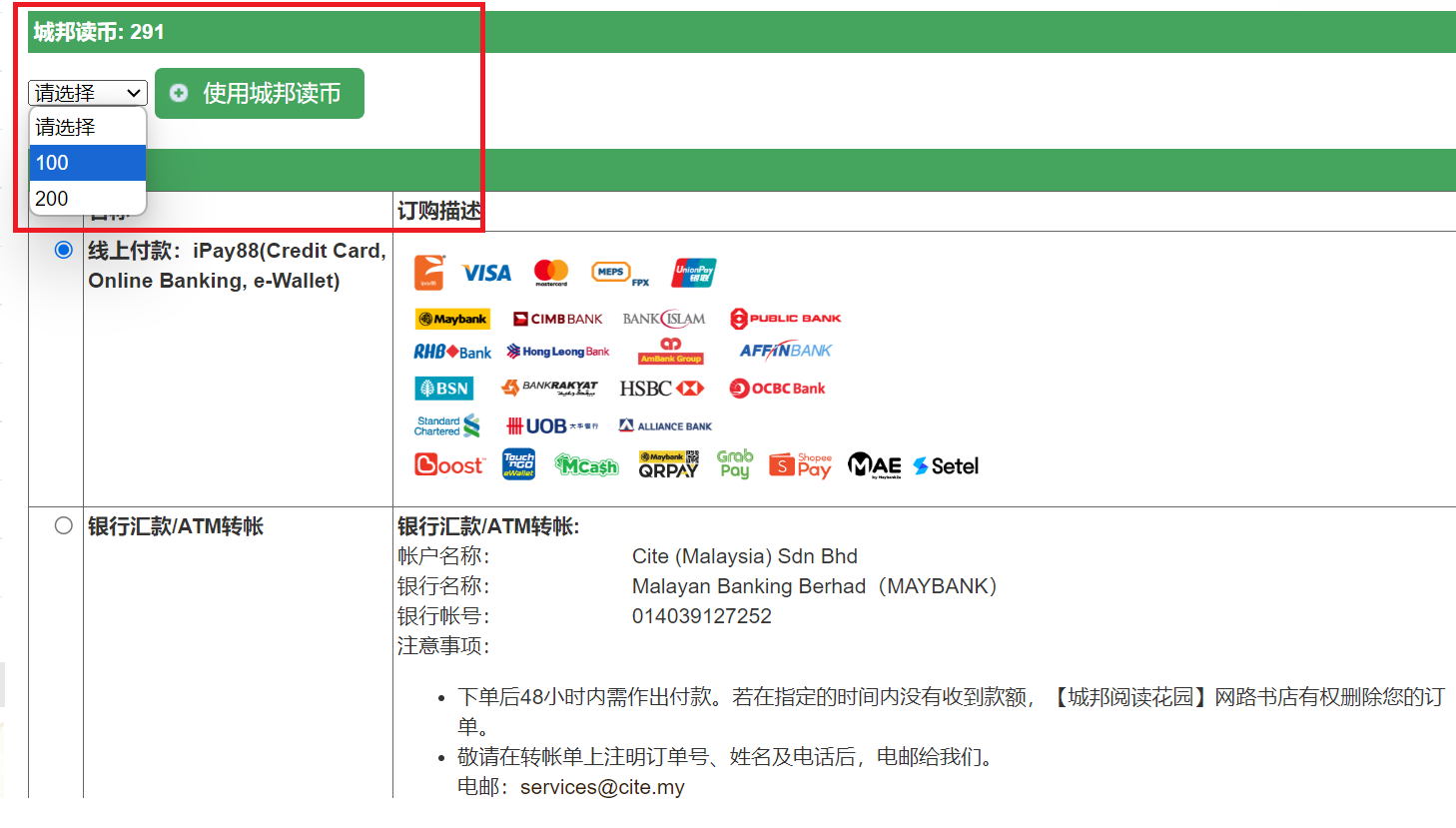Select the 银行汇款/ATM转帐 radio button
Viewport: 1456px width, 828px height.
tap(64, 525)
